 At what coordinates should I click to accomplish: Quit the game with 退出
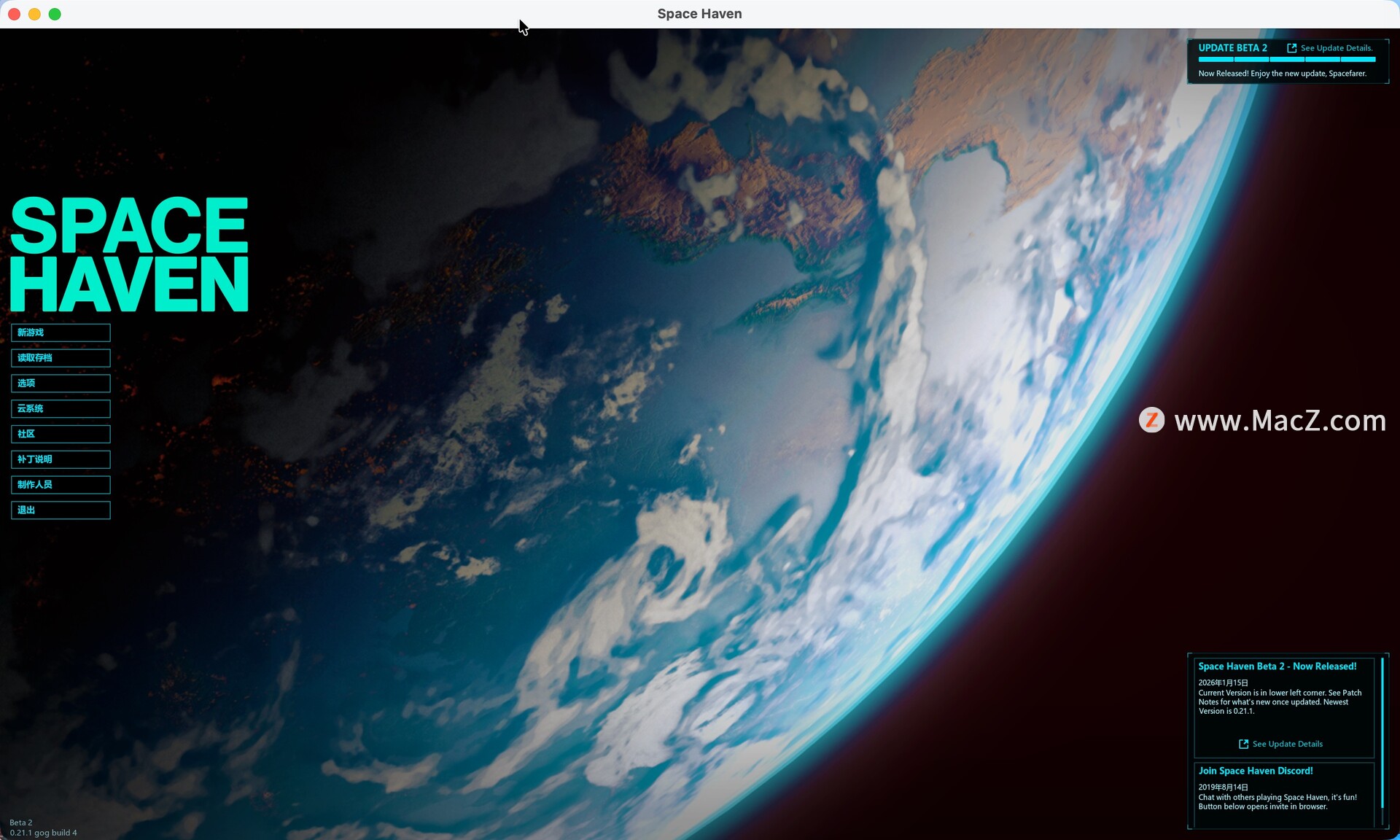click(x=61, y=510)
